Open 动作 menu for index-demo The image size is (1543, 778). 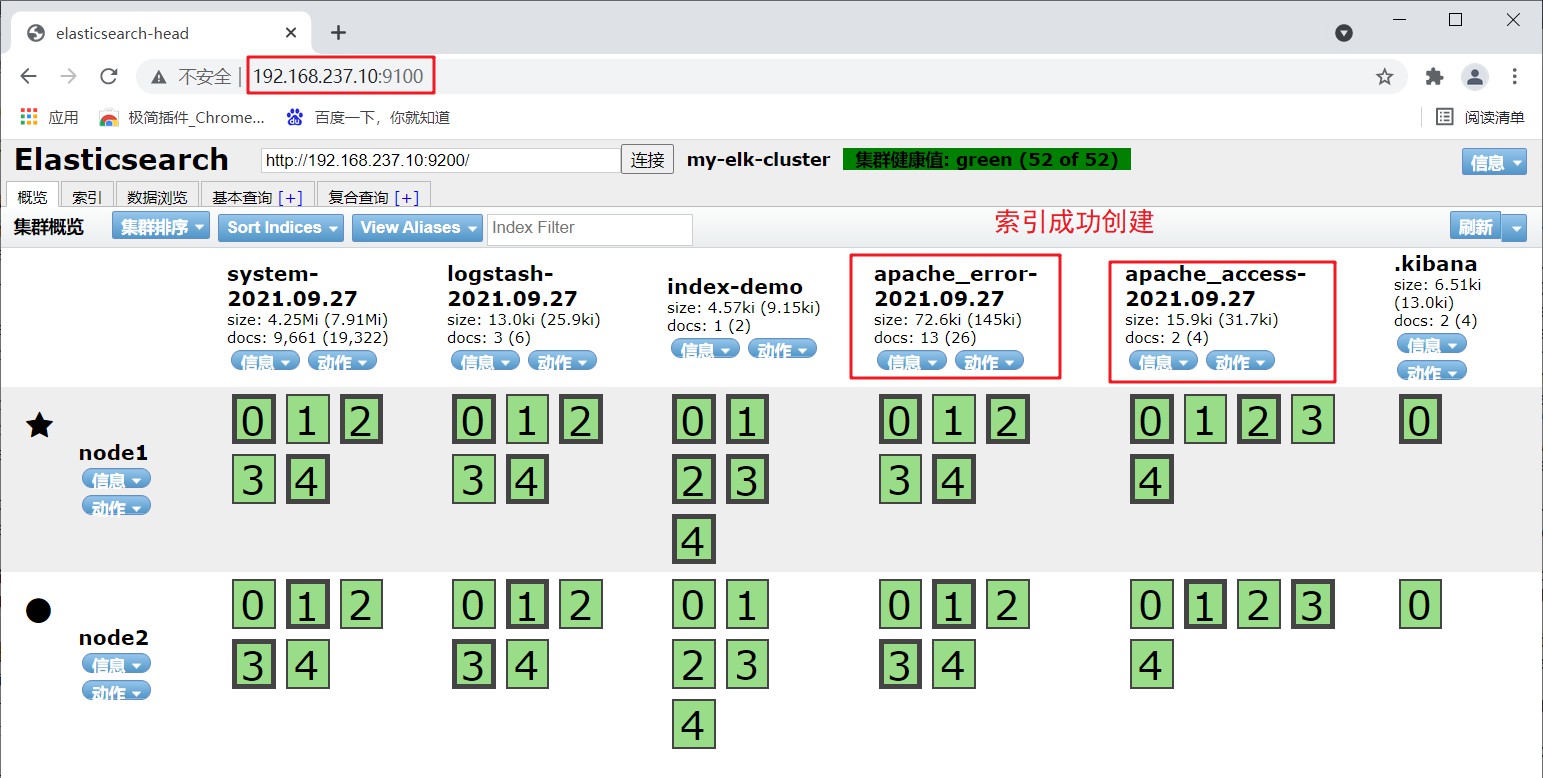point(782,349)
